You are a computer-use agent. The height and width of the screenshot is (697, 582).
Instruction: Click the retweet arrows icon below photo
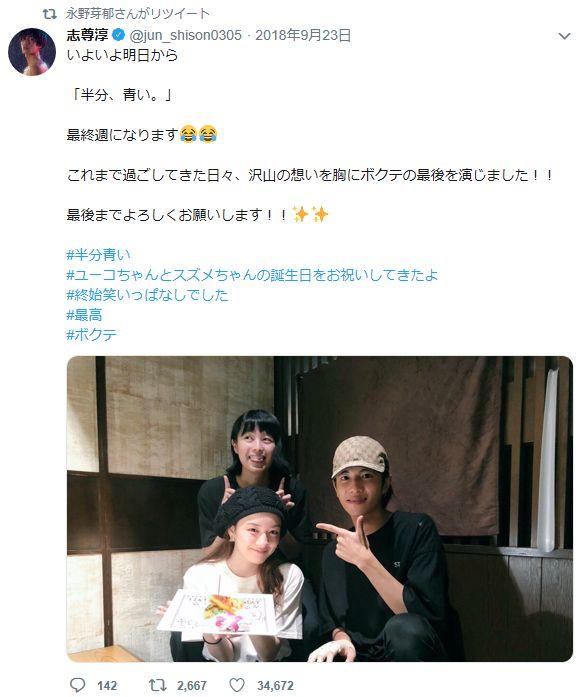click(x=157, y=685)
